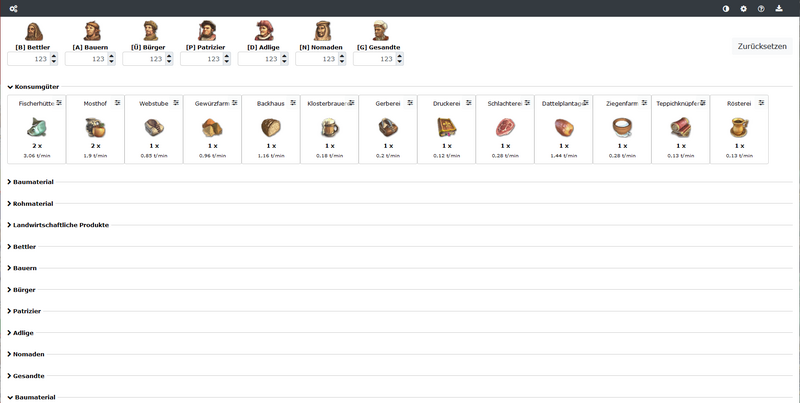Click the download icon in top bar
The height and width of the screenshot is (403, 800).
[779, 9]
